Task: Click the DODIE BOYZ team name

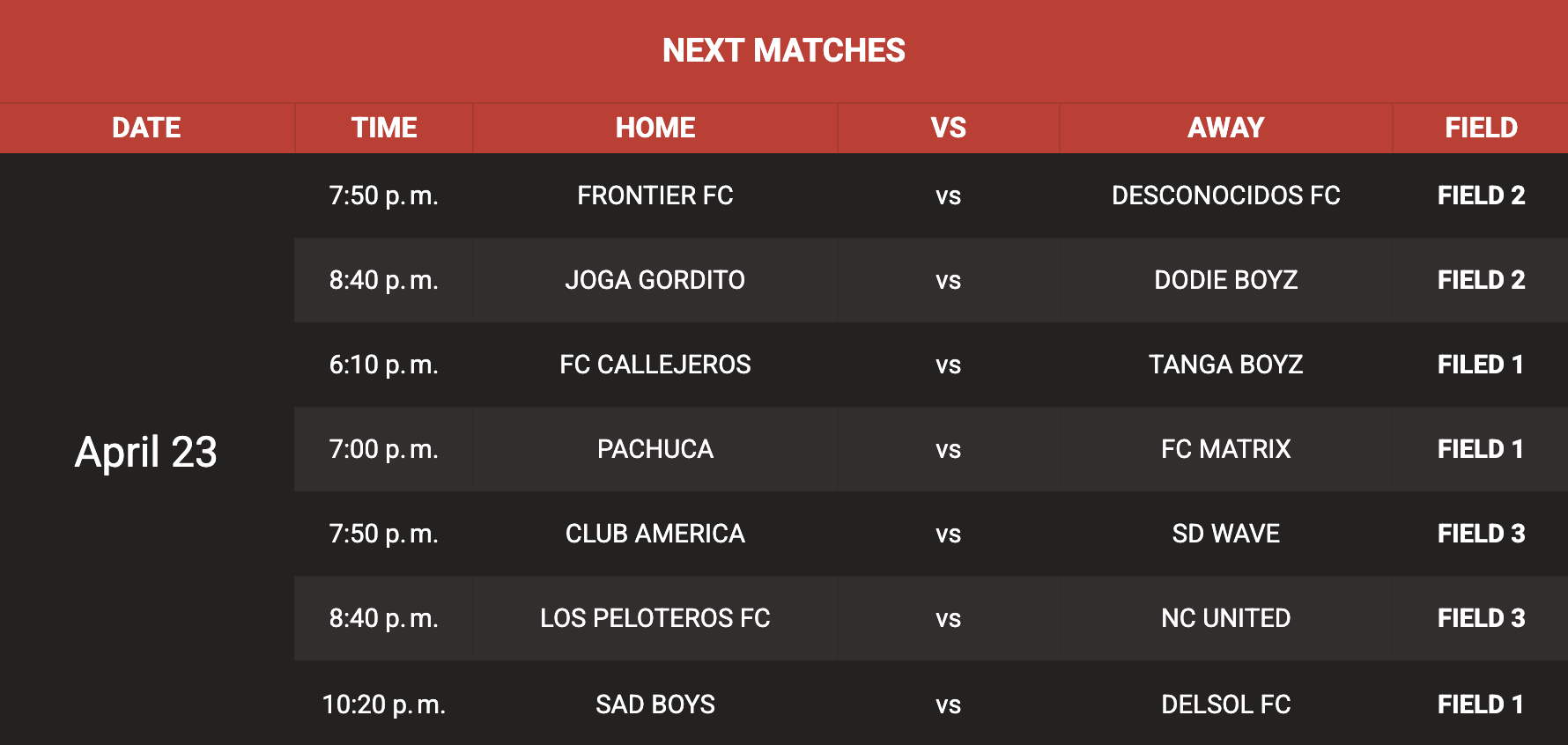Action: (x=1225, y=280)
